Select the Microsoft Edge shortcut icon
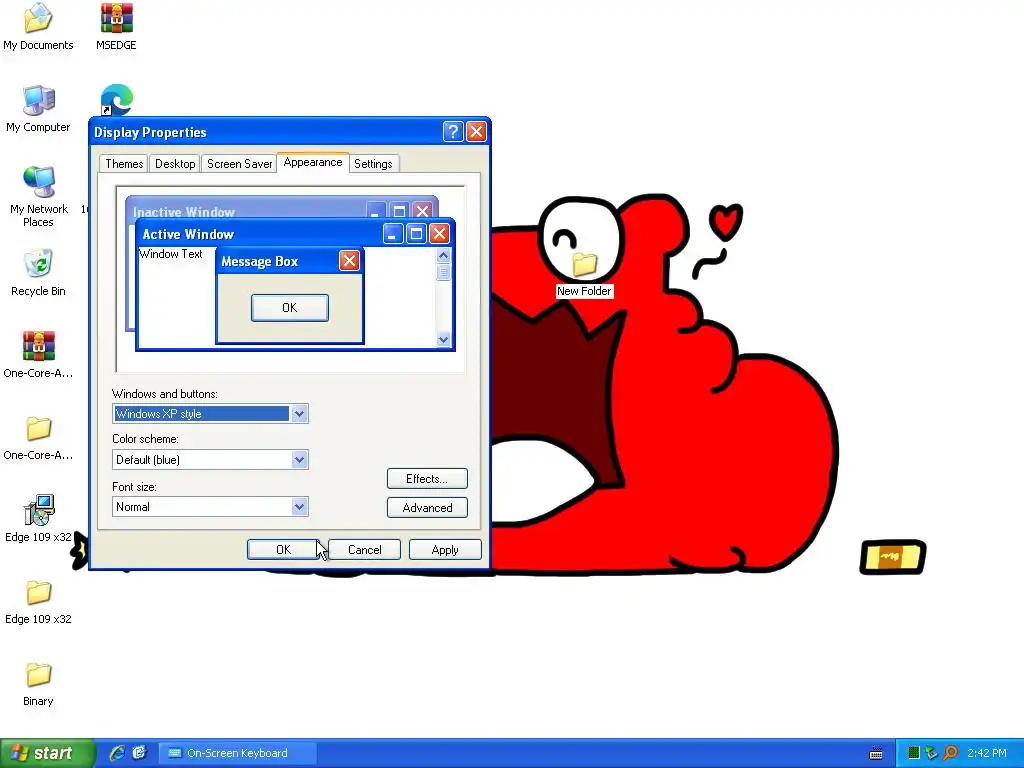Screen dimensions: 1024x768 (116, 100)
